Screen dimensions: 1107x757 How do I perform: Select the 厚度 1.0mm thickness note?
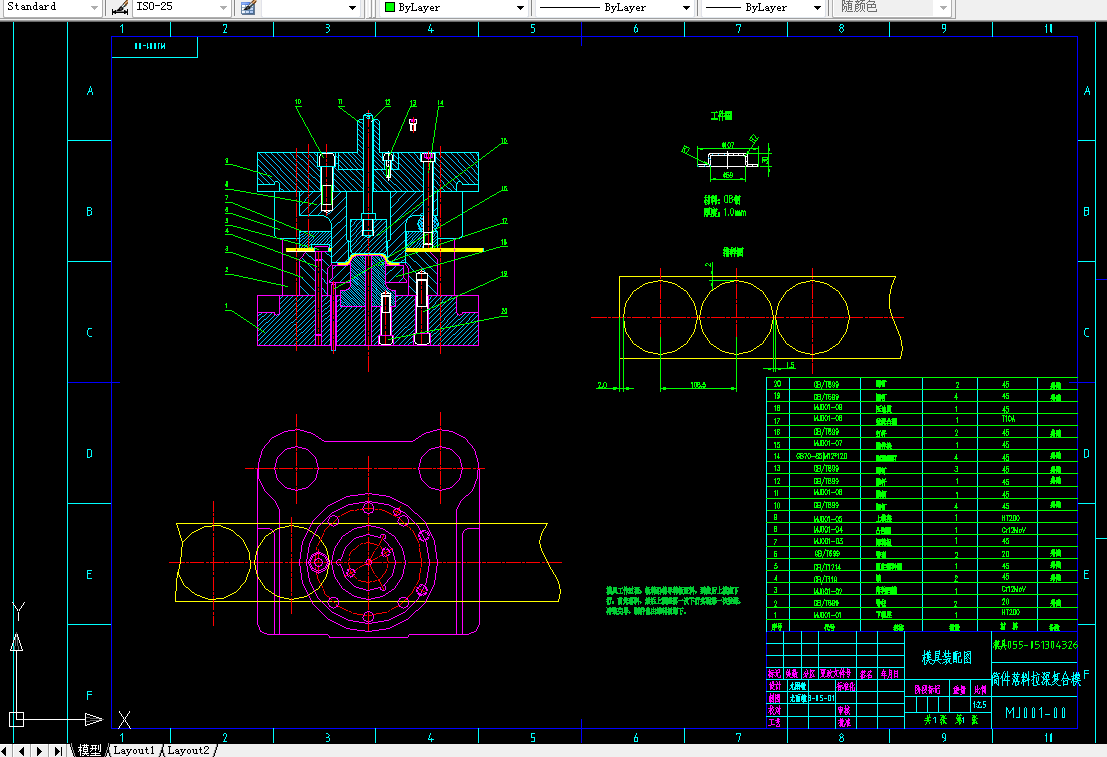(x=725, y=212)
